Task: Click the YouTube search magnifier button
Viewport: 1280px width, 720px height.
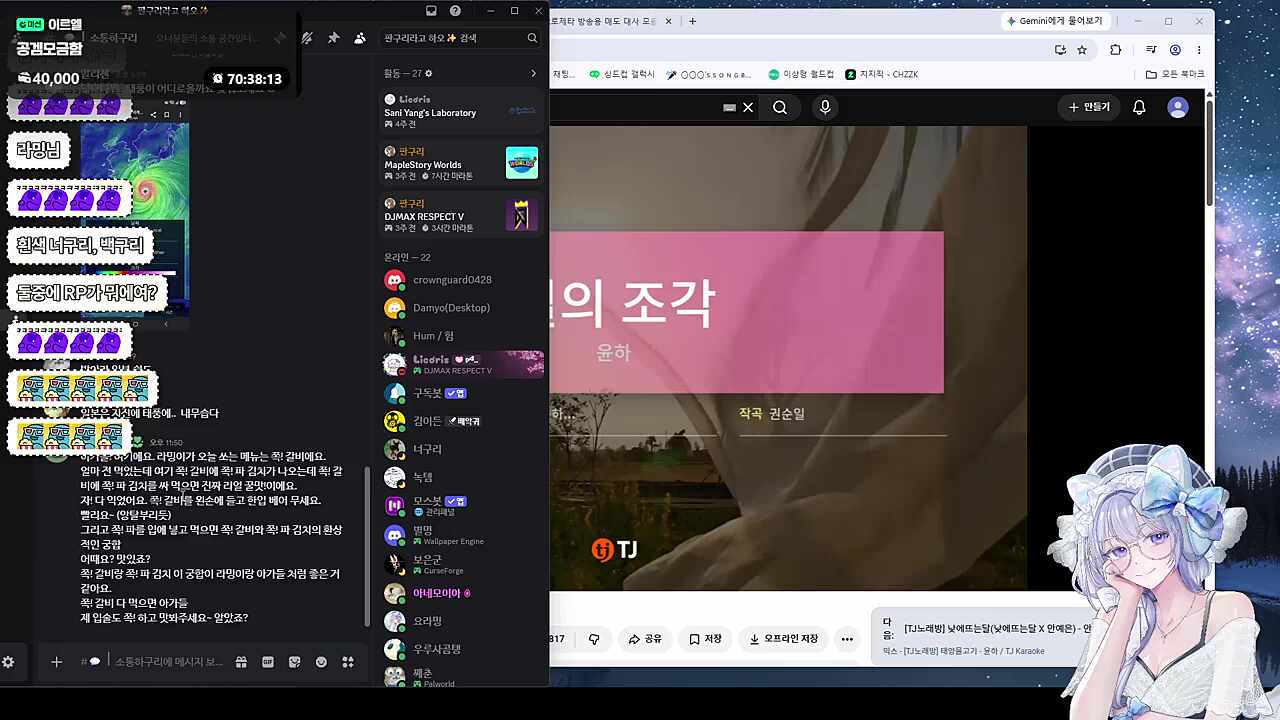Action: (780, 107)
